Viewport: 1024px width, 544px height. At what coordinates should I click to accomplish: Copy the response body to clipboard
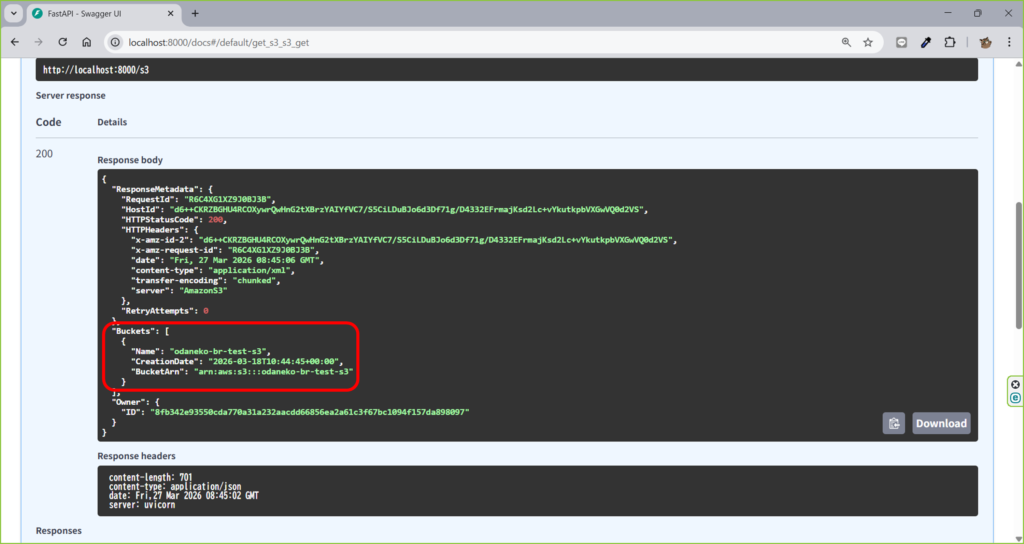pyautogui.click(x=893, y=423)
